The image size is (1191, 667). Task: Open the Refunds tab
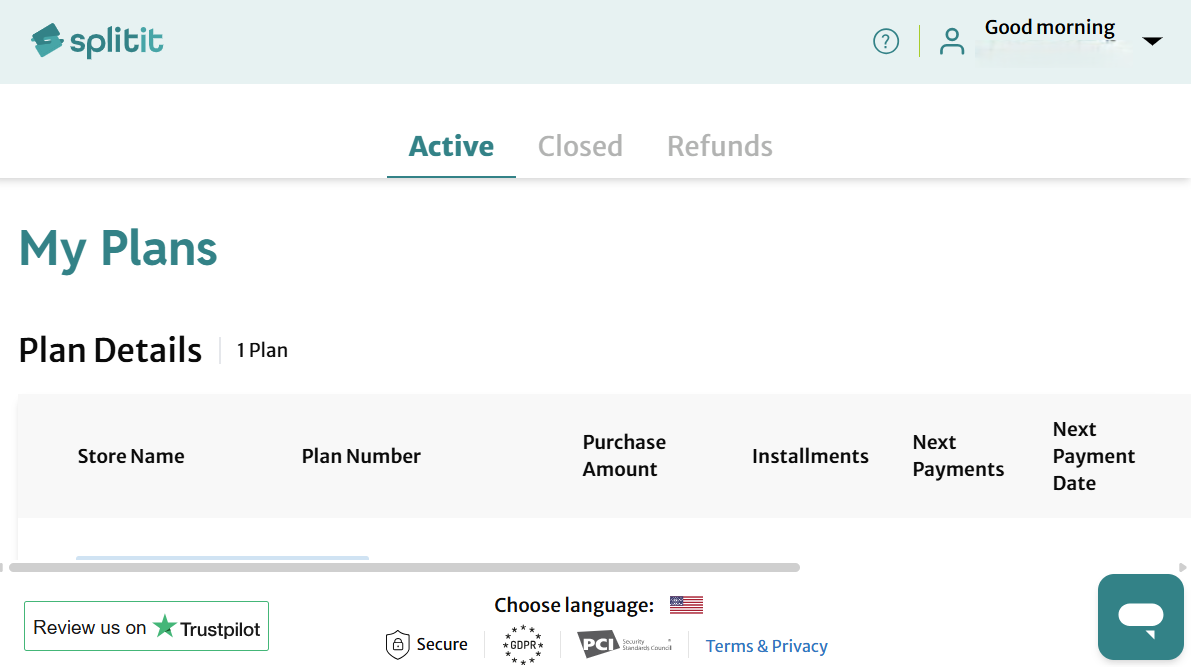pyautogui.click(x=720, y=146)
